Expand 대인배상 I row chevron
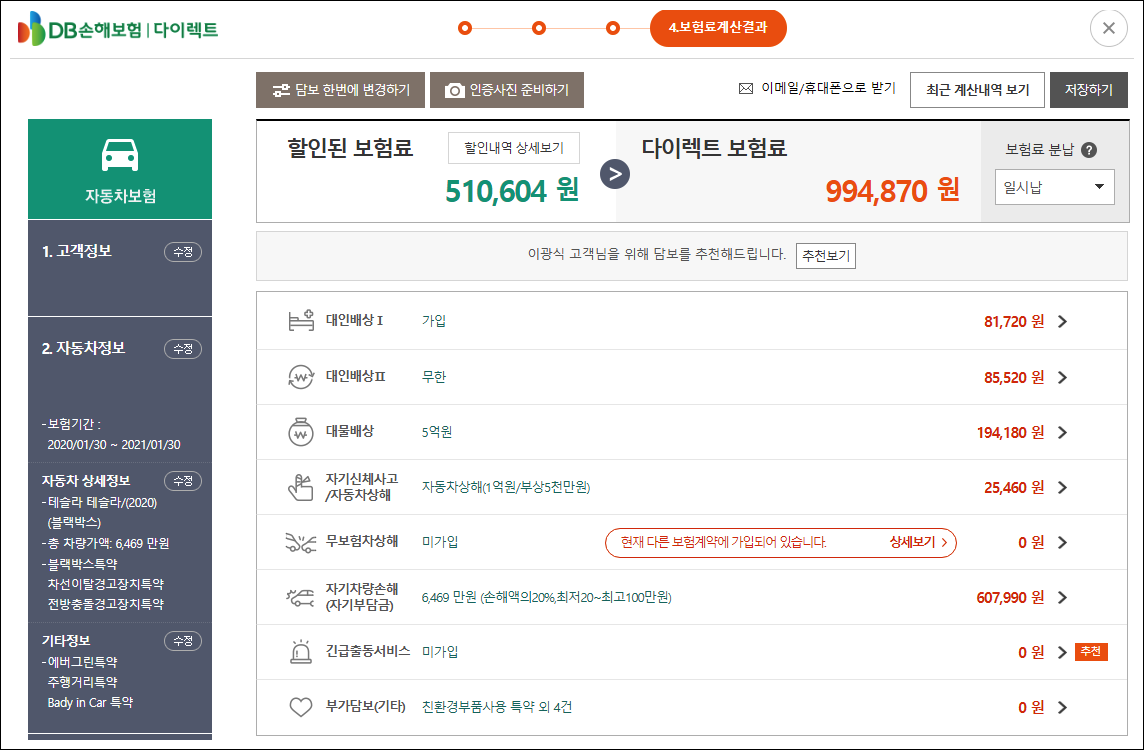 pos(1062,322)
